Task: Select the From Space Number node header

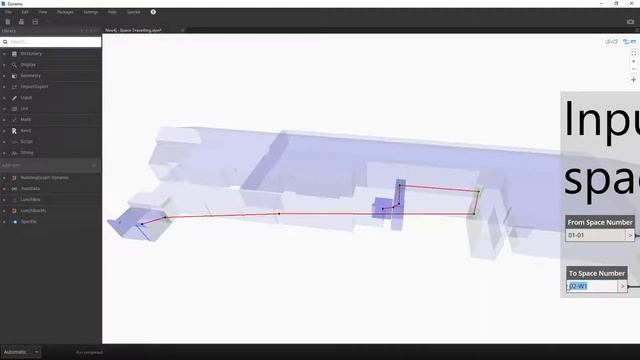Action: click(600, 222)
